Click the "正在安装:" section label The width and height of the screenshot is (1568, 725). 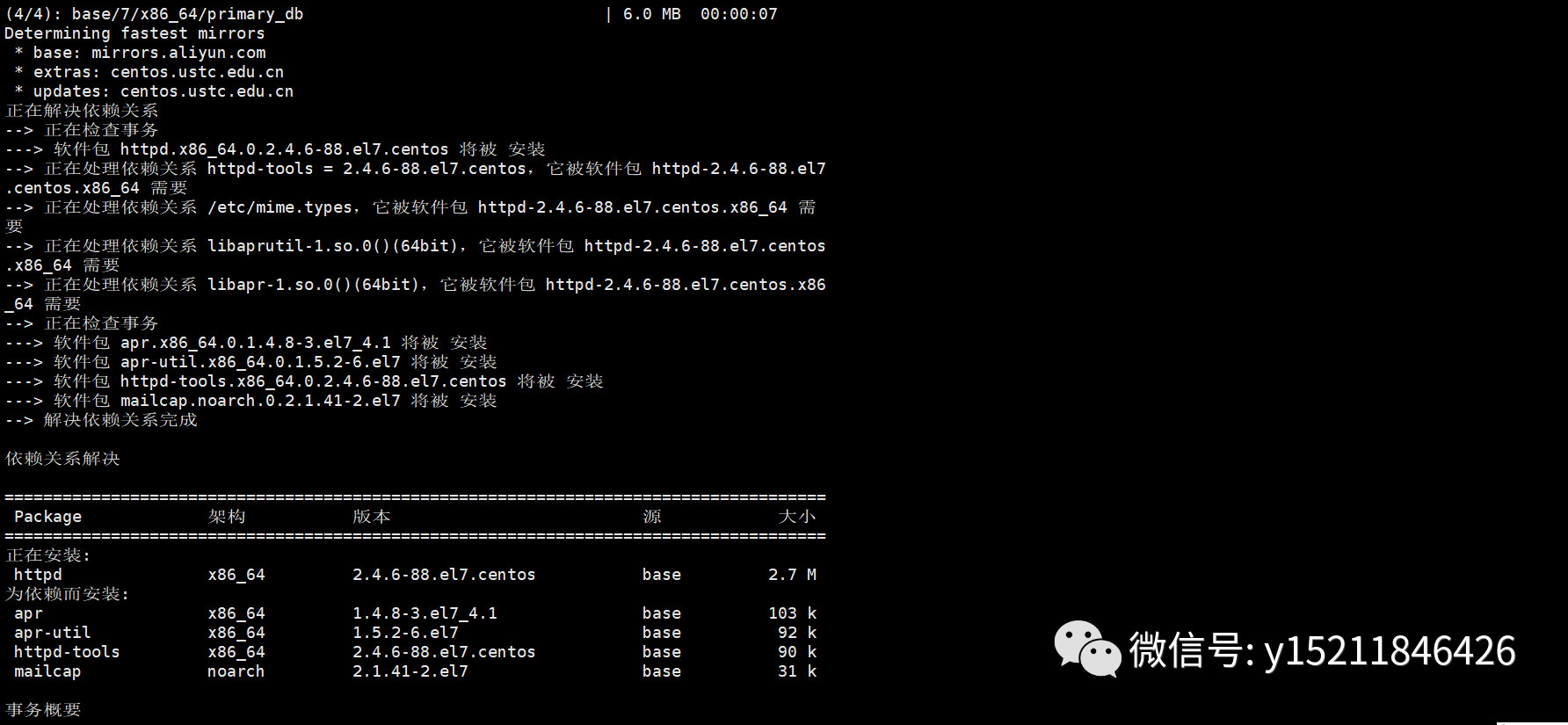tap(47, 555)
